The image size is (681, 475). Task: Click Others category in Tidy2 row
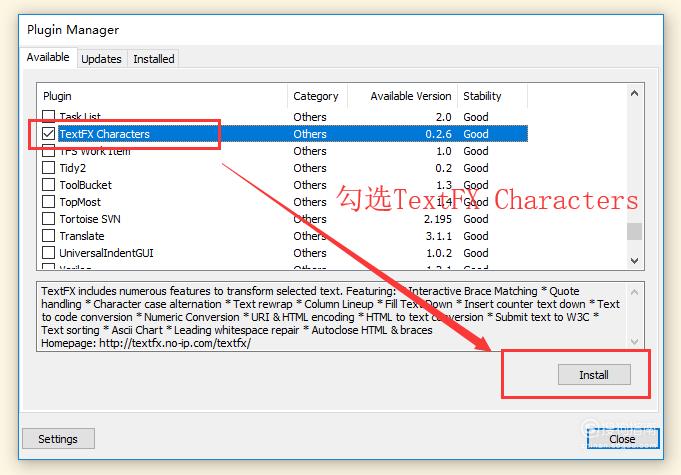[x=310, y=168]
